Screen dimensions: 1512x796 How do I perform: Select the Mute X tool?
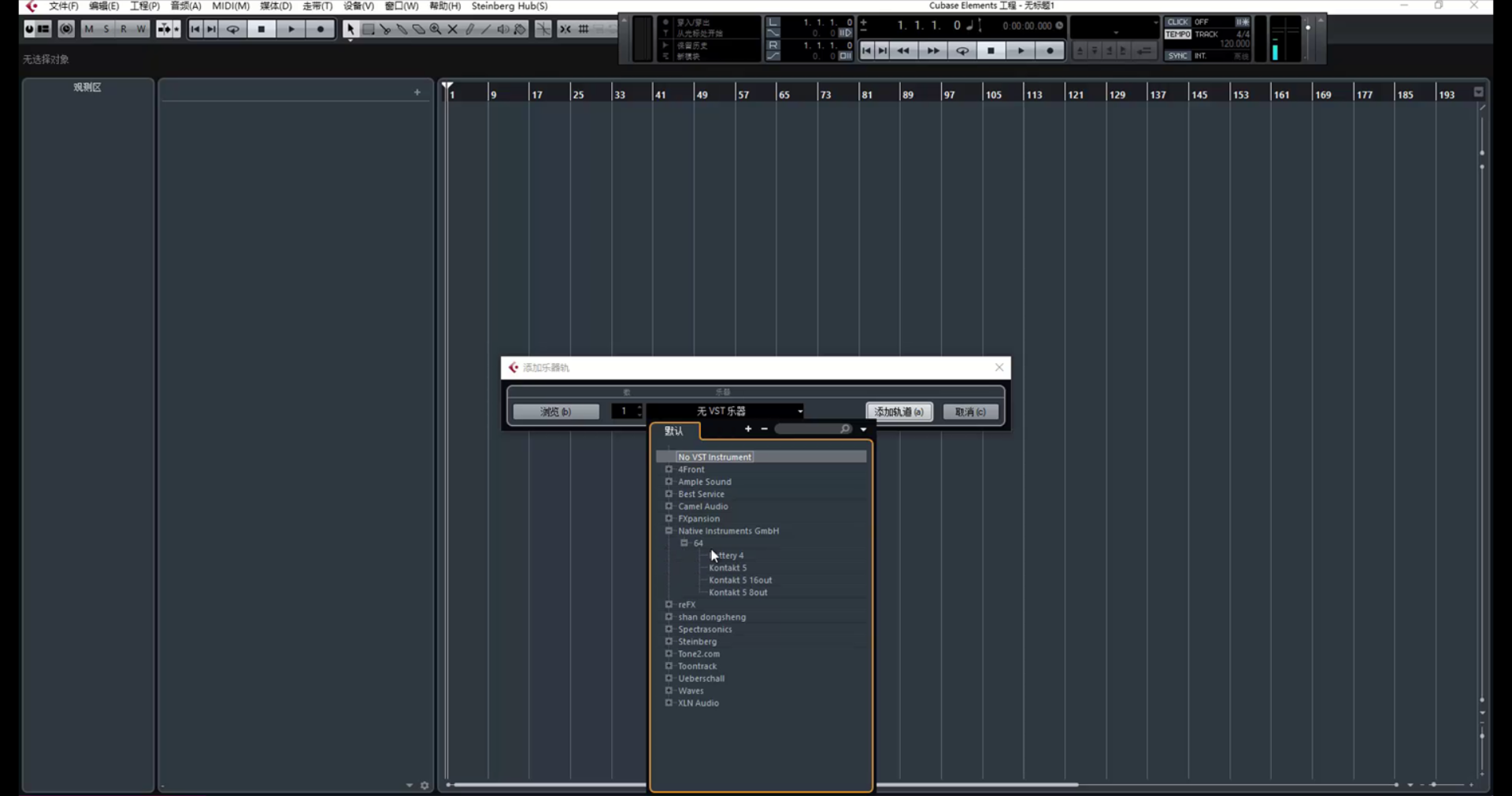[x=453, y=29]
